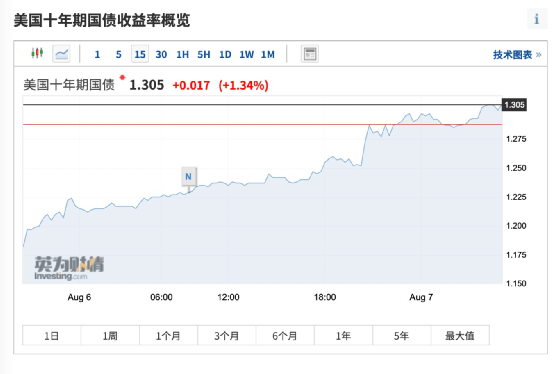Select the 5H interval
The width and height of the screenshot is (554, 374).
(204, 54)
